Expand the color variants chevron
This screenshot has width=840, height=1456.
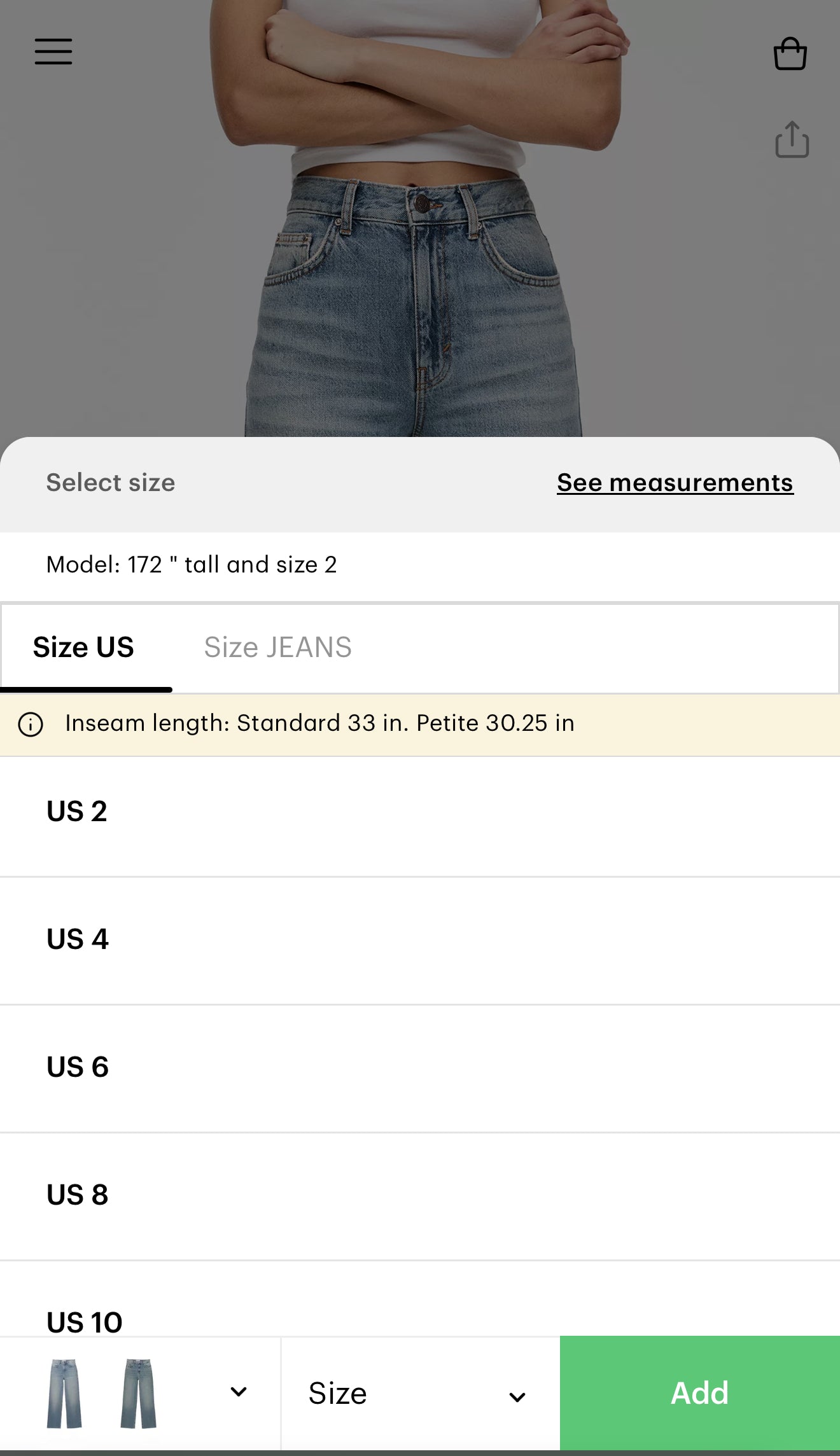(x=239, y=1392)
